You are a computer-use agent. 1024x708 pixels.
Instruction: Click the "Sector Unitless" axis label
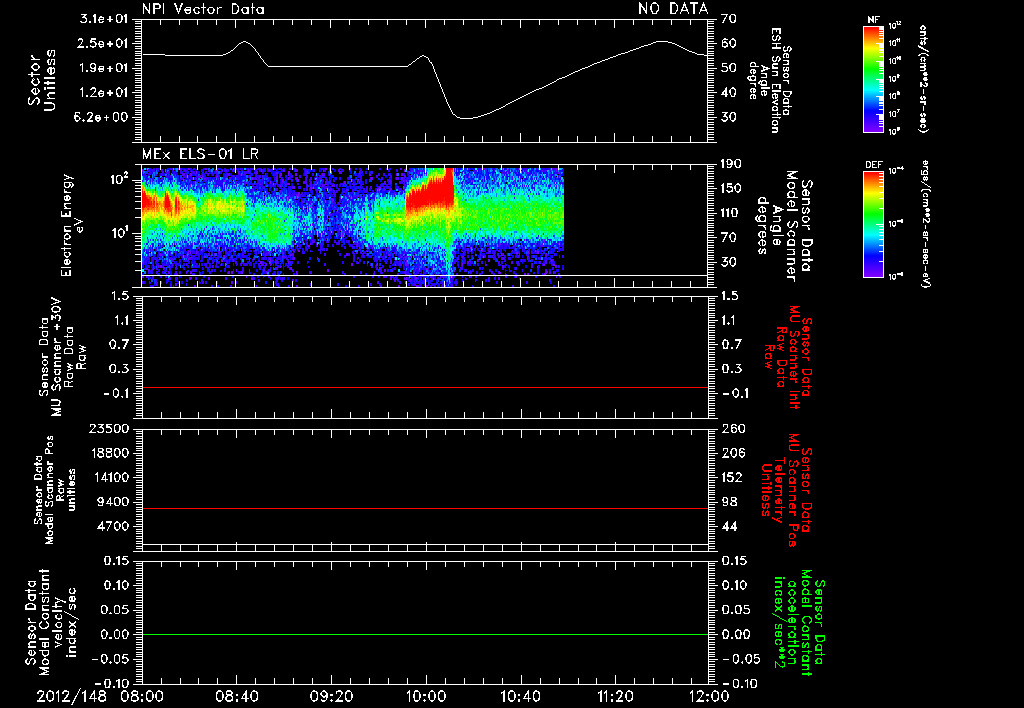42,80
